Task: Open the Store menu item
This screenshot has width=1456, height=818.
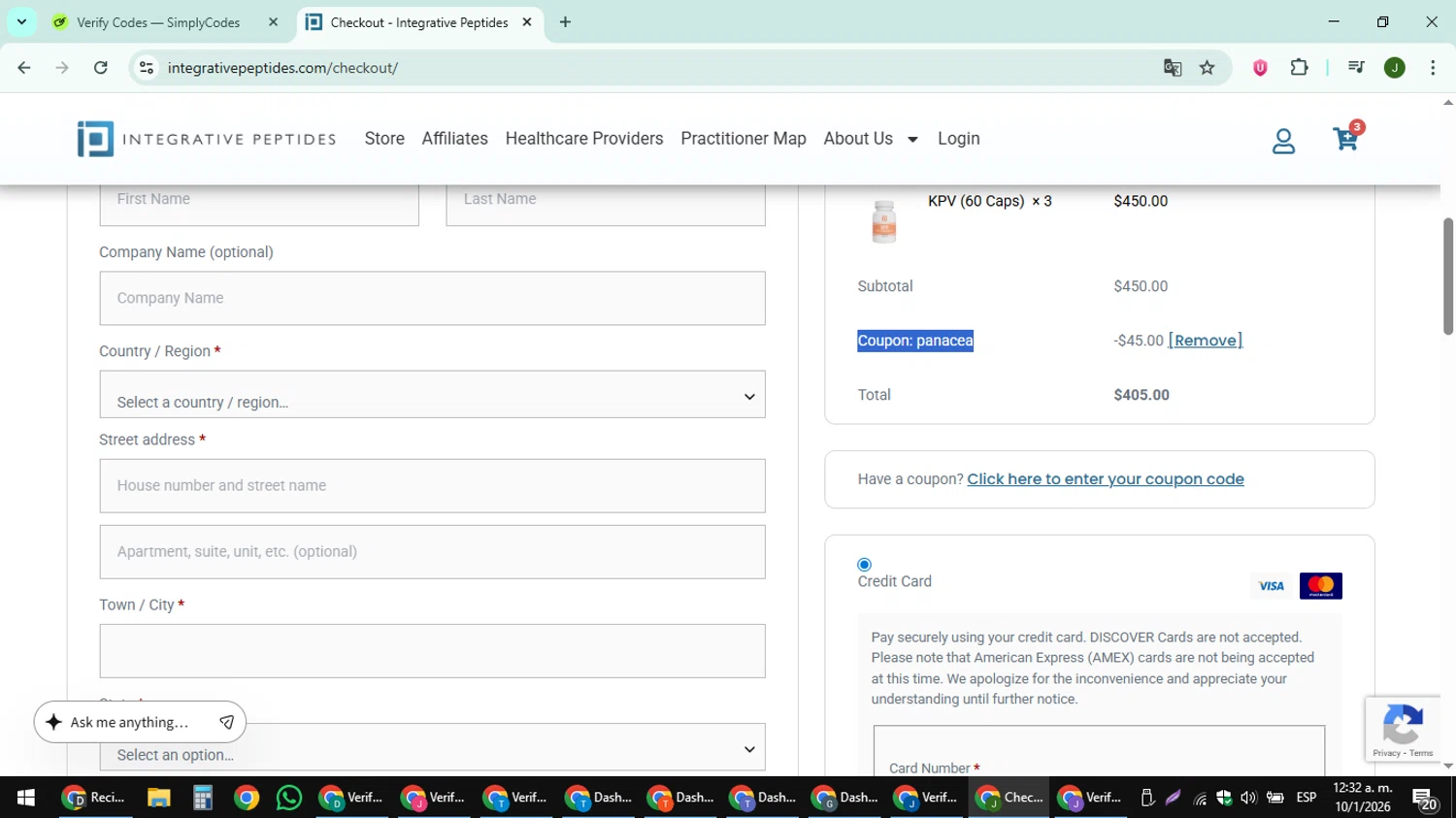Action: 384,139
